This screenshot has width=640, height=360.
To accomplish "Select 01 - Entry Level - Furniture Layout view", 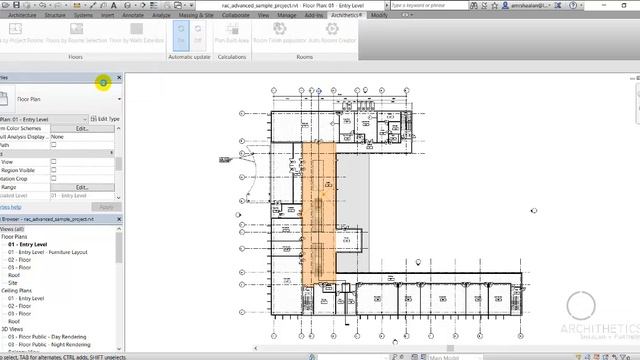I will [x=47, y=252].
